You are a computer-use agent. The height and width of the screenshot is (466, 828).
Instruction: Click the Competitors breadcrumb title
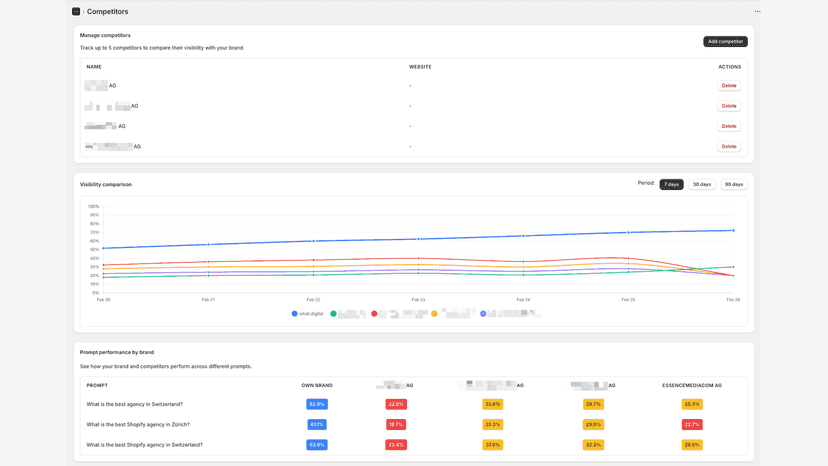[x=107, y=11]
